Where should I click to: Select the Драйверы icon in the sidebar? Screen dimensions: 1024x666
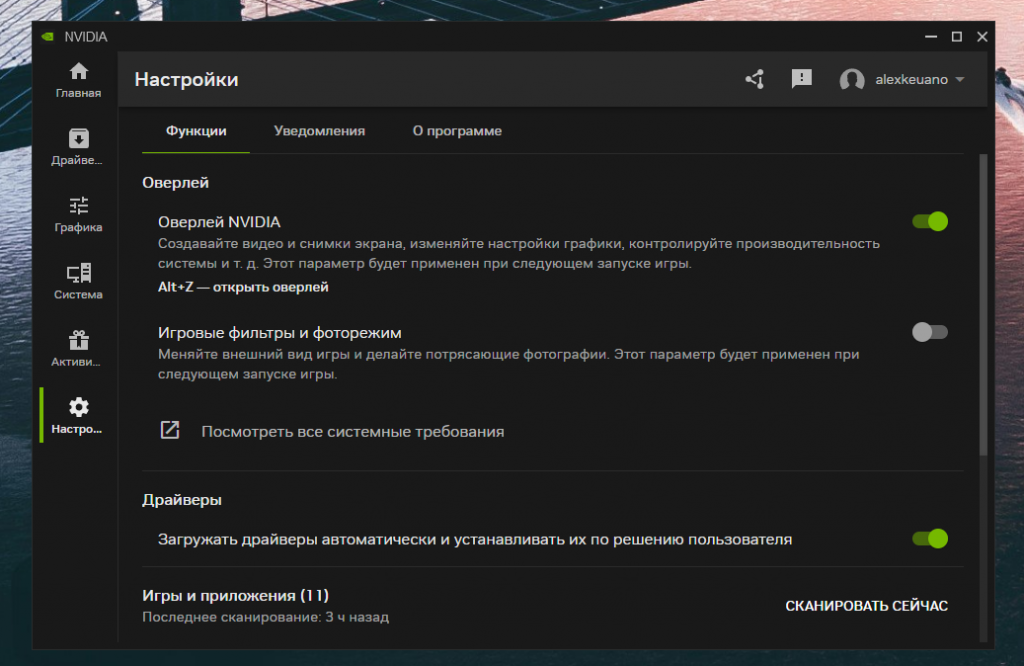(x=77, y=143)
